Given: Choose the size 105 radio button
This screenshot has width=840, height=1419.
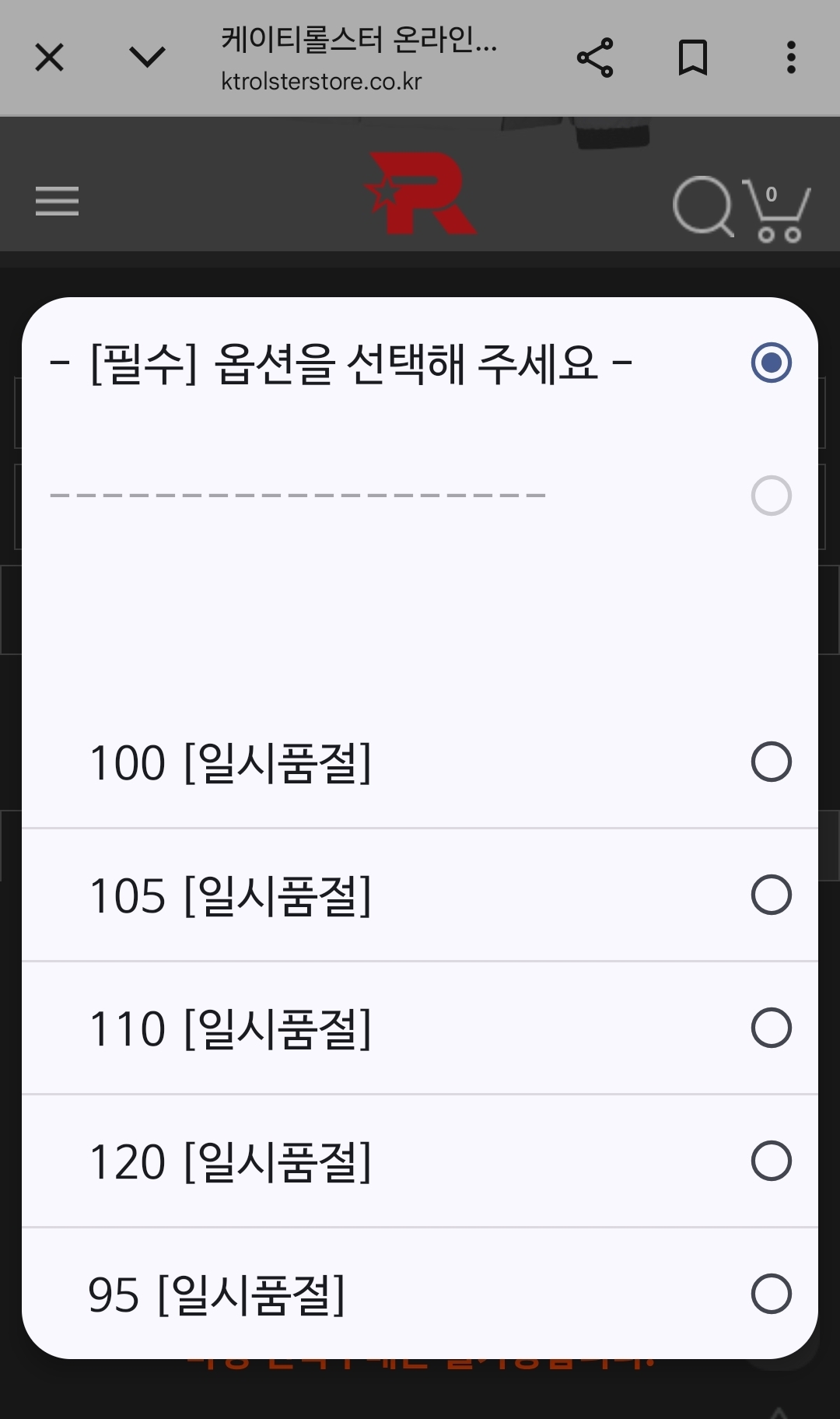Looking at the screenshot, I should [771, 895].
